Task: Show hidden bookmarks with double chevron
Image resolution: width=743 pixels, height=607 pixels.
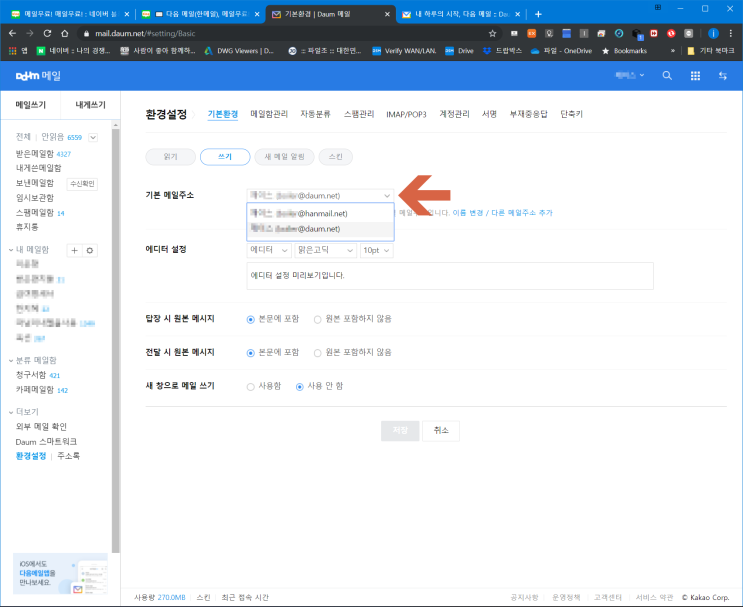Action: 672,51
